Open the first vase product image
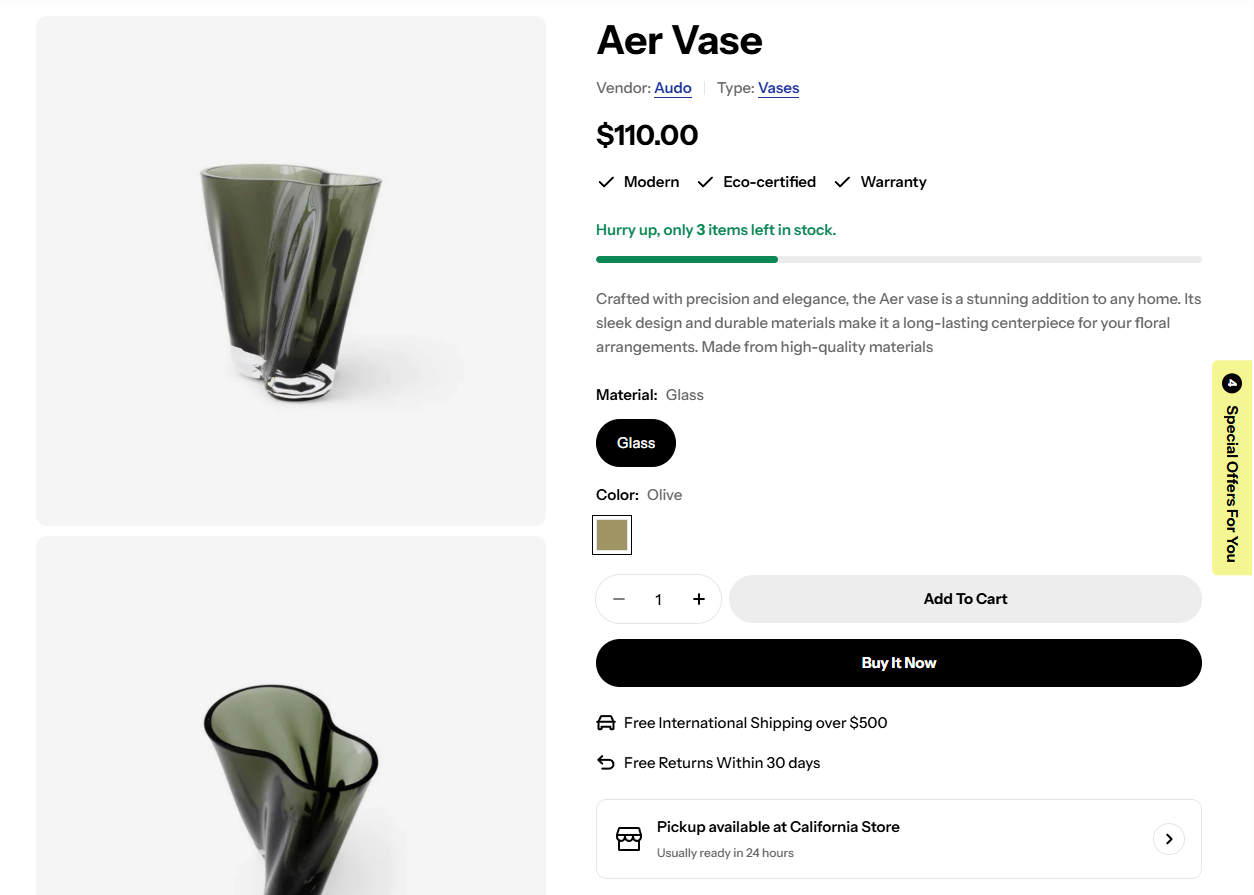This screenshot has height=895, width=1254. pos(291,271)
